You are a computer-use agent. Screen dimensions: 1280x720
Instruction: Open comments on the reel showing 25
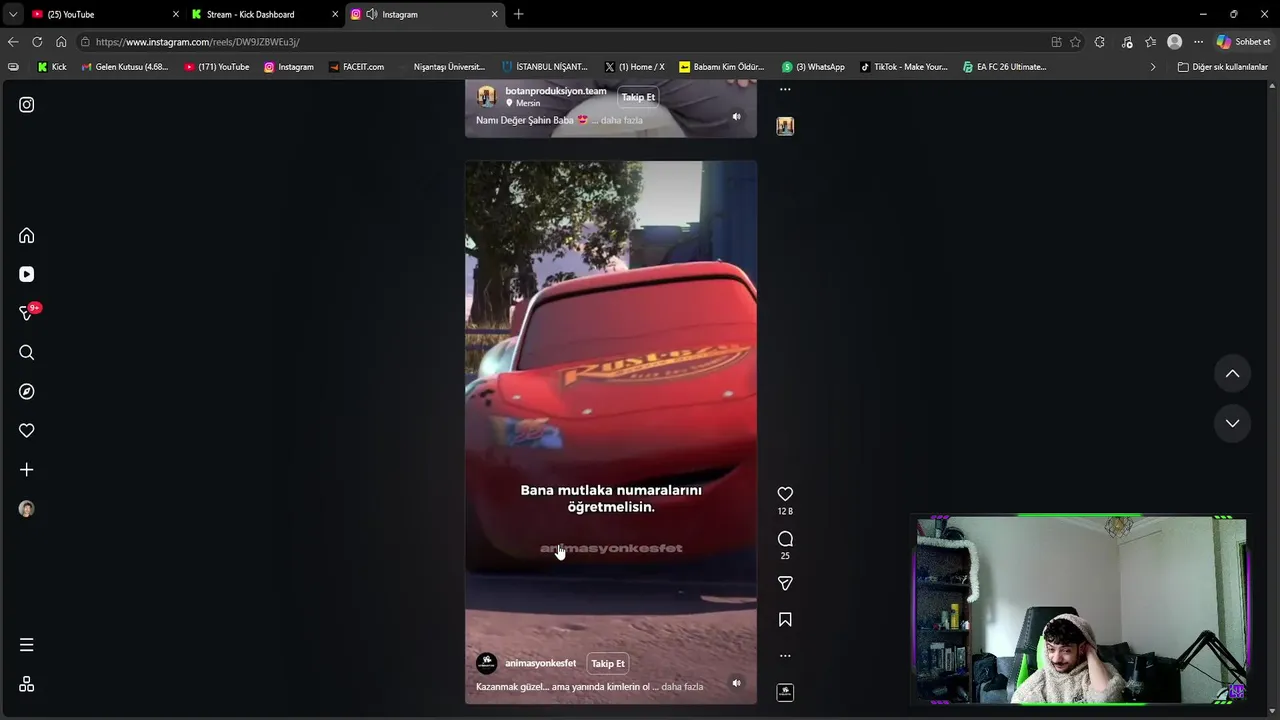click(785, 539)
